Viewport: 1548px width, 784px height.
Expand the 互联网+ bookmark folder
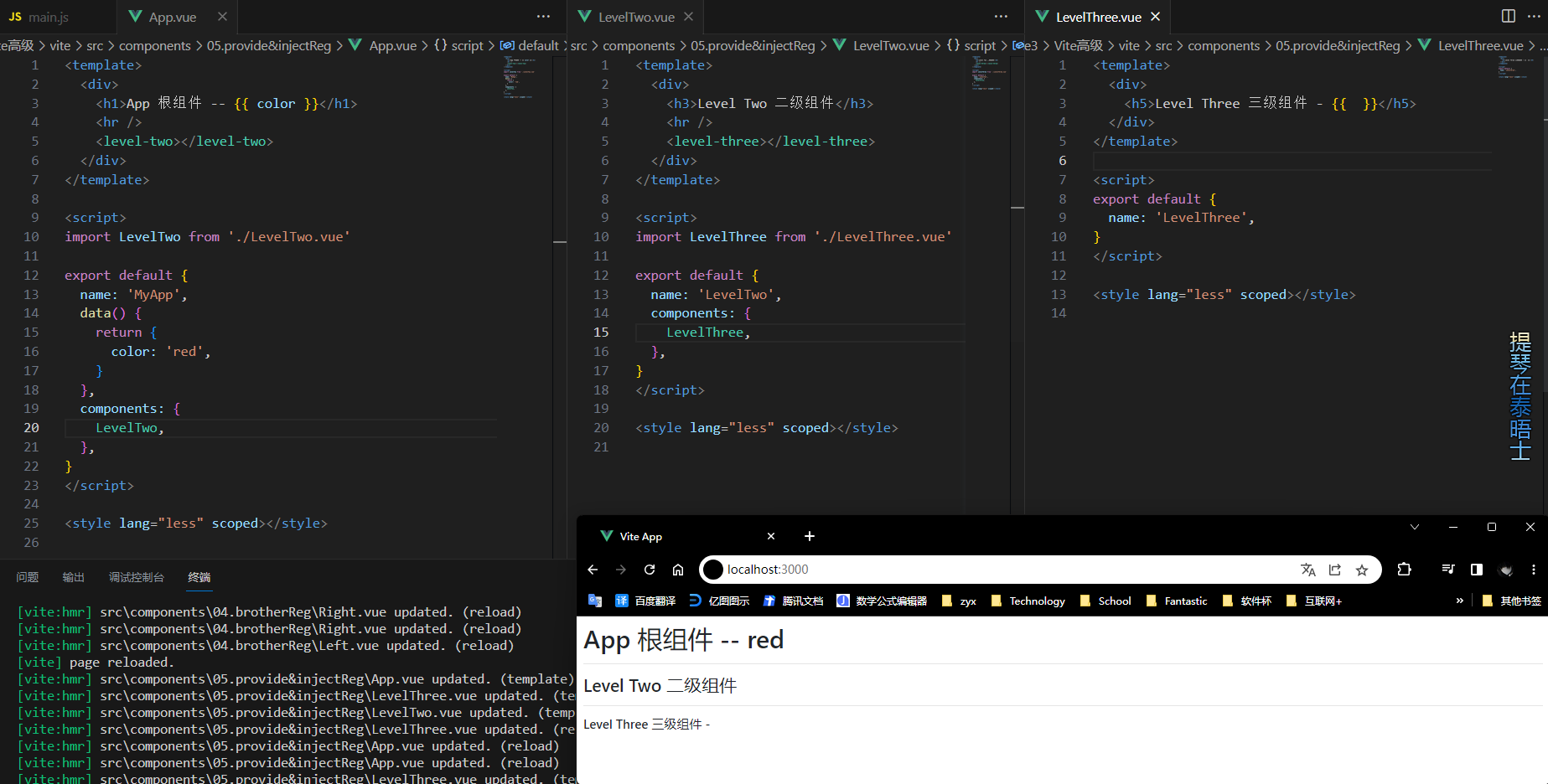1314,601
